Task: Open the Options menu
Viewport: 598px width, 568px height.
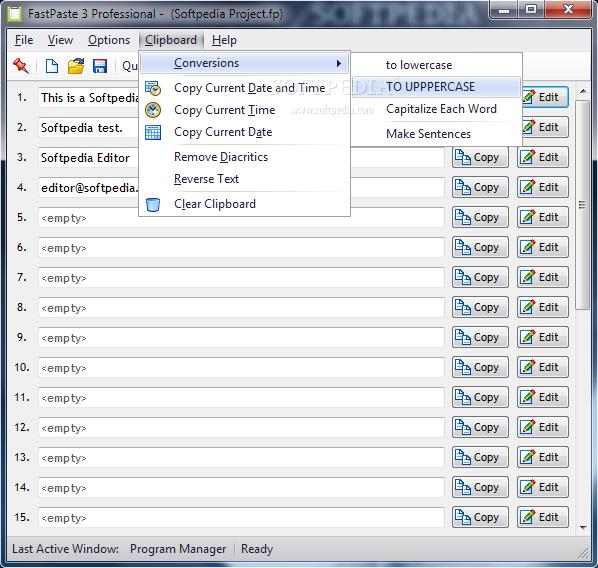Action: [x=109, y=40]
